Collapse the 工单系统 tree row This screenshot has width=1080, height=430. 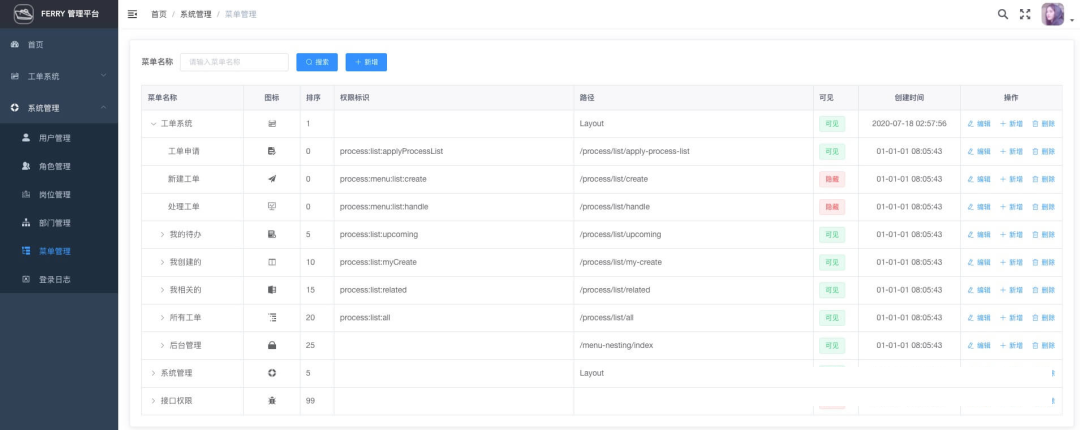[153, 124]
